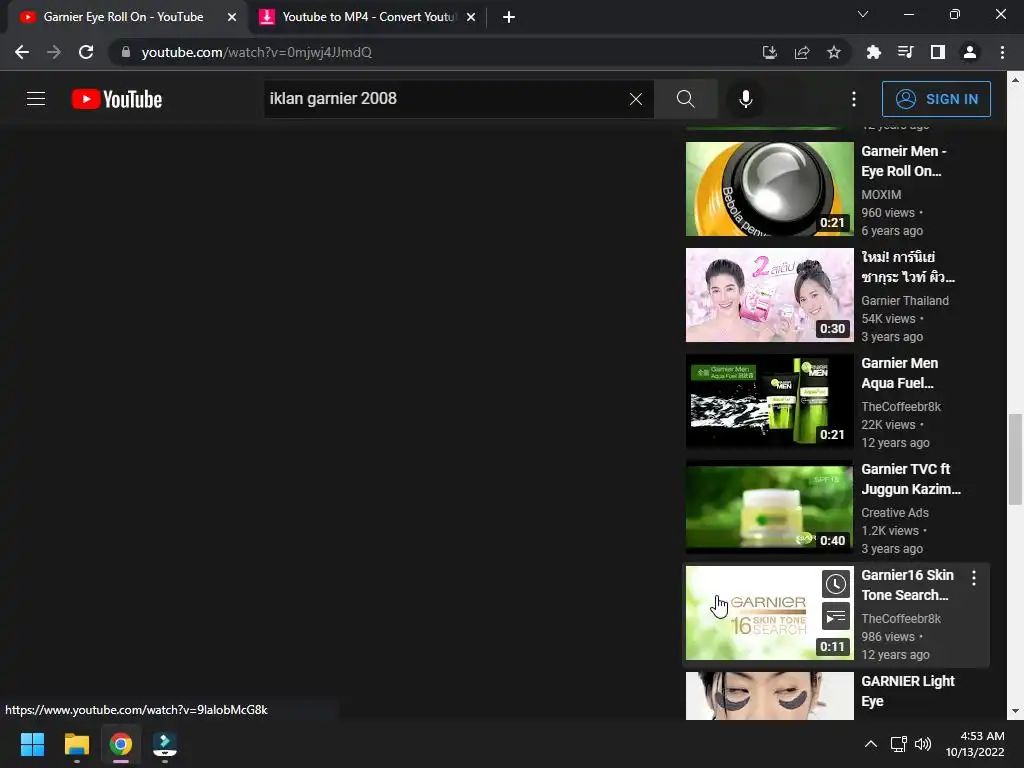The width and height of the screenshot is (1024, 768).
Task: Click the Chrome taskbar icon
Action: 121,744
